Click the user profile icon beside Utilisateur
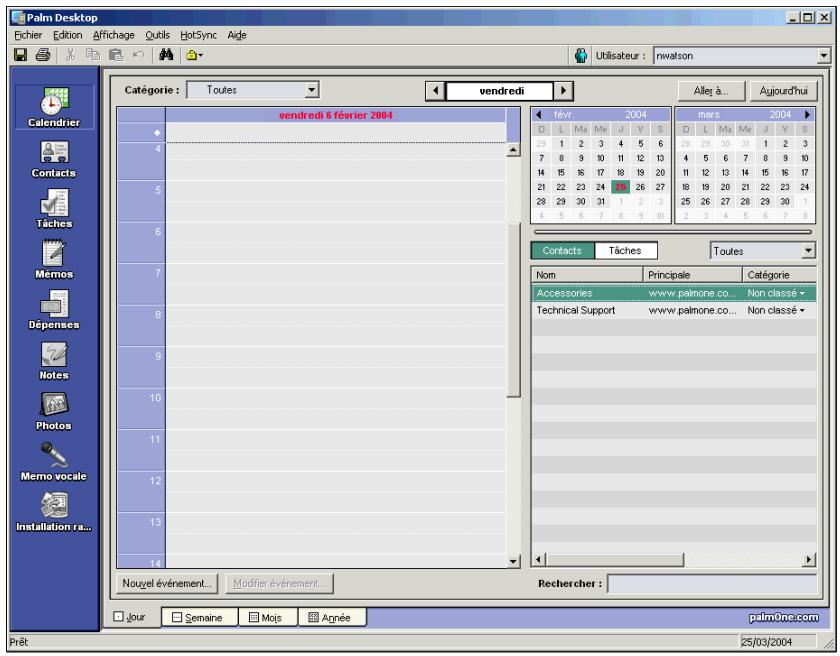The height and width of the screenshot is (656, 840). pyautogui.click(x=581, y=56)
